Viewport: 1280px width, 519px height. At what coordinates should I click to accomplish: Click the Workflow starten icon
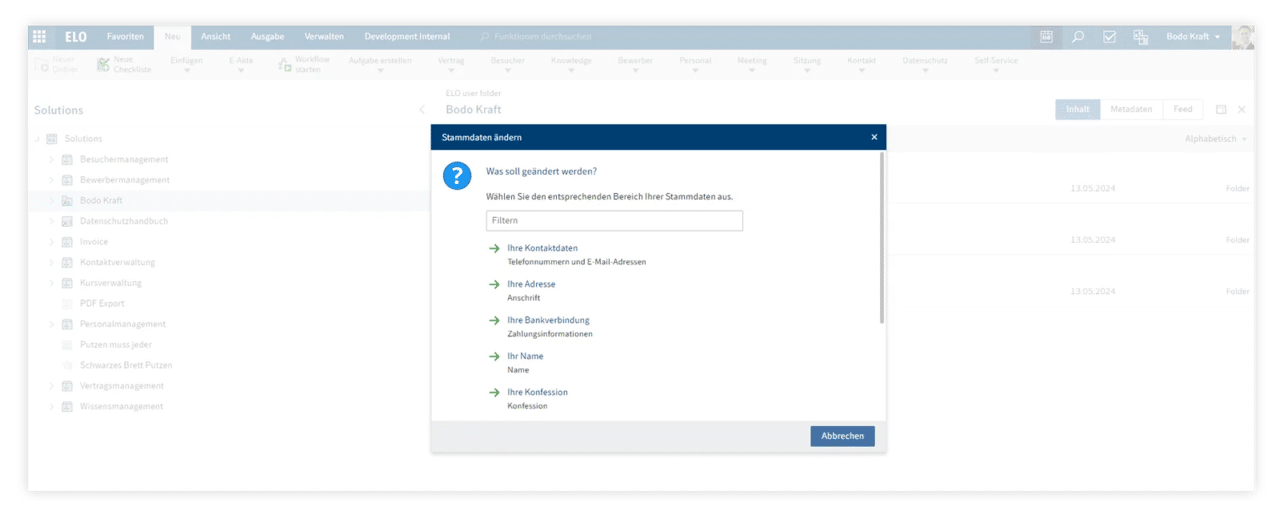tap(285, 65)
